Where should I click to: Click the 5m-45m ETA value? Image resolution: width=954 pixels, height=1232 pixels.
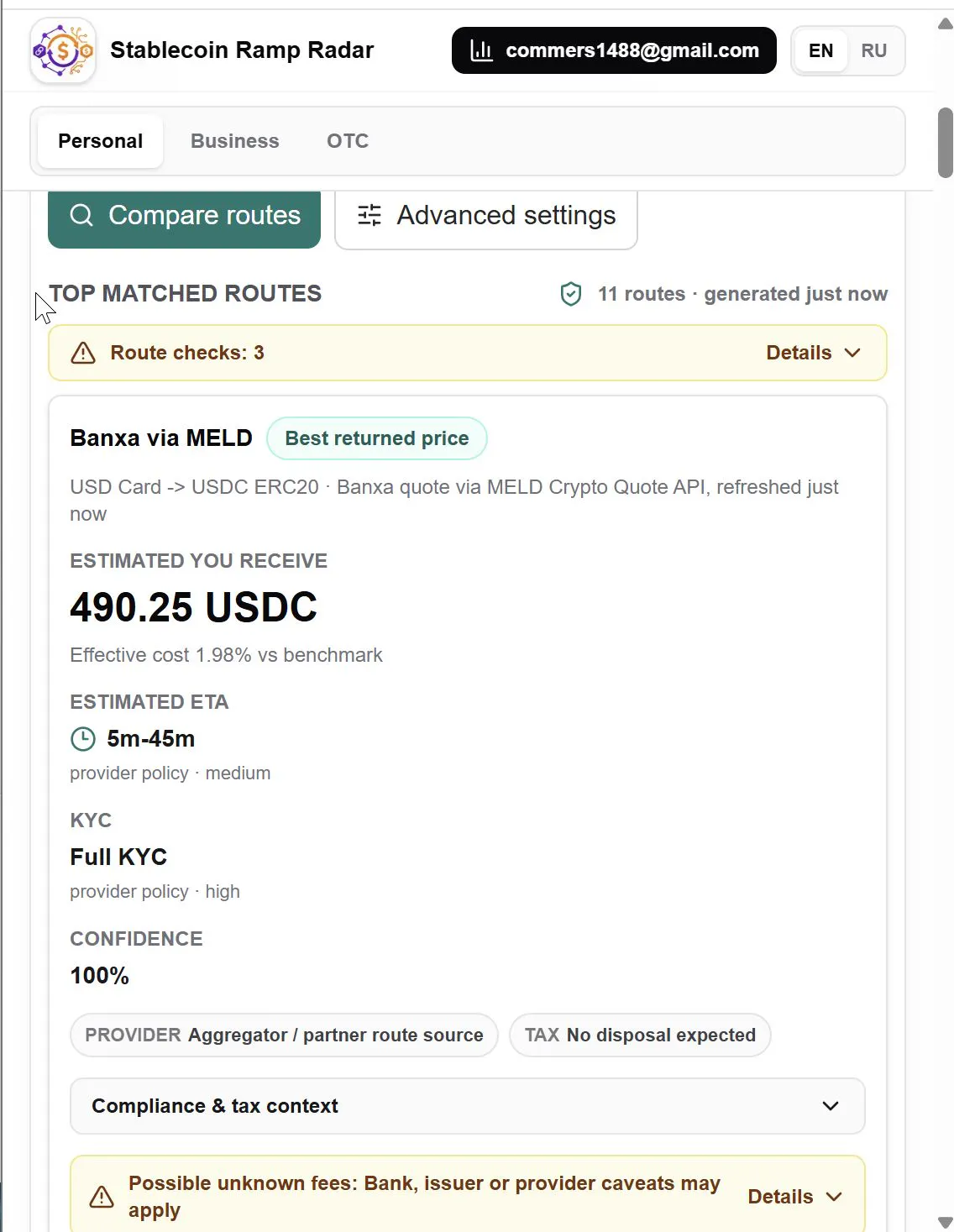(x=151, y=739)
